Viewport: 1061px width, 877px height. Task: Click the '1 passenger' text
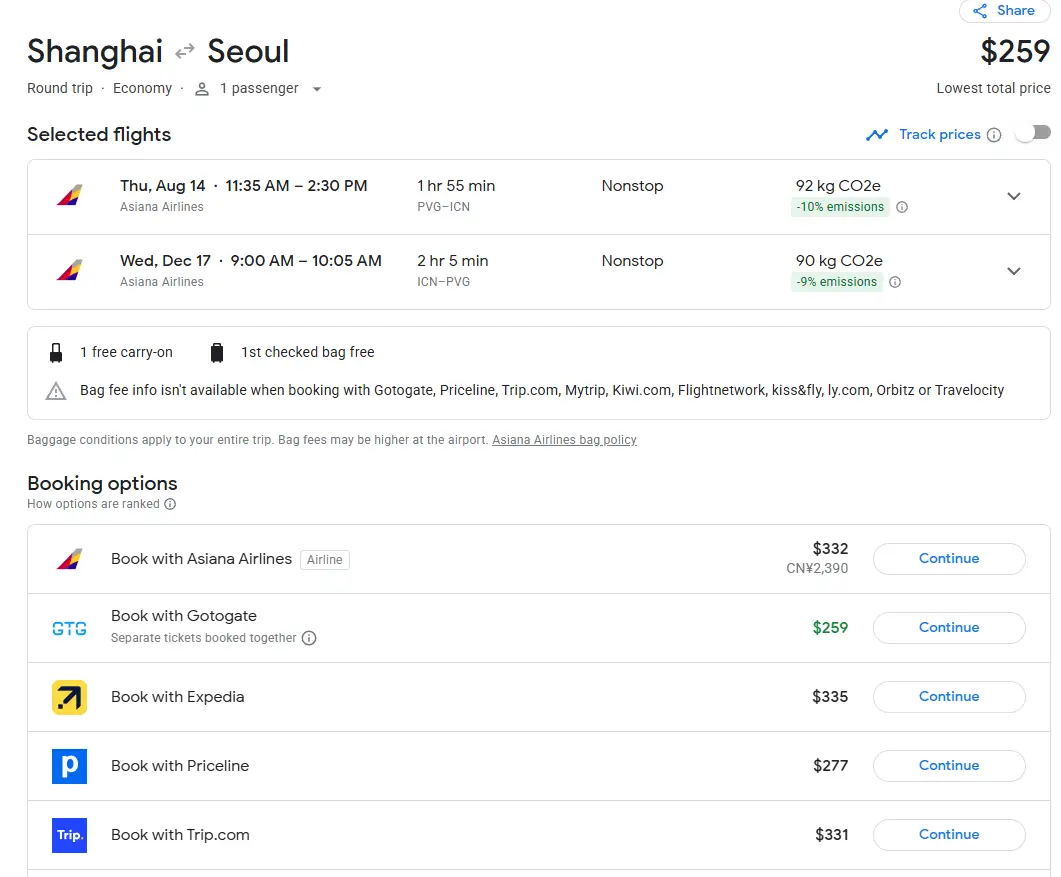259,89
